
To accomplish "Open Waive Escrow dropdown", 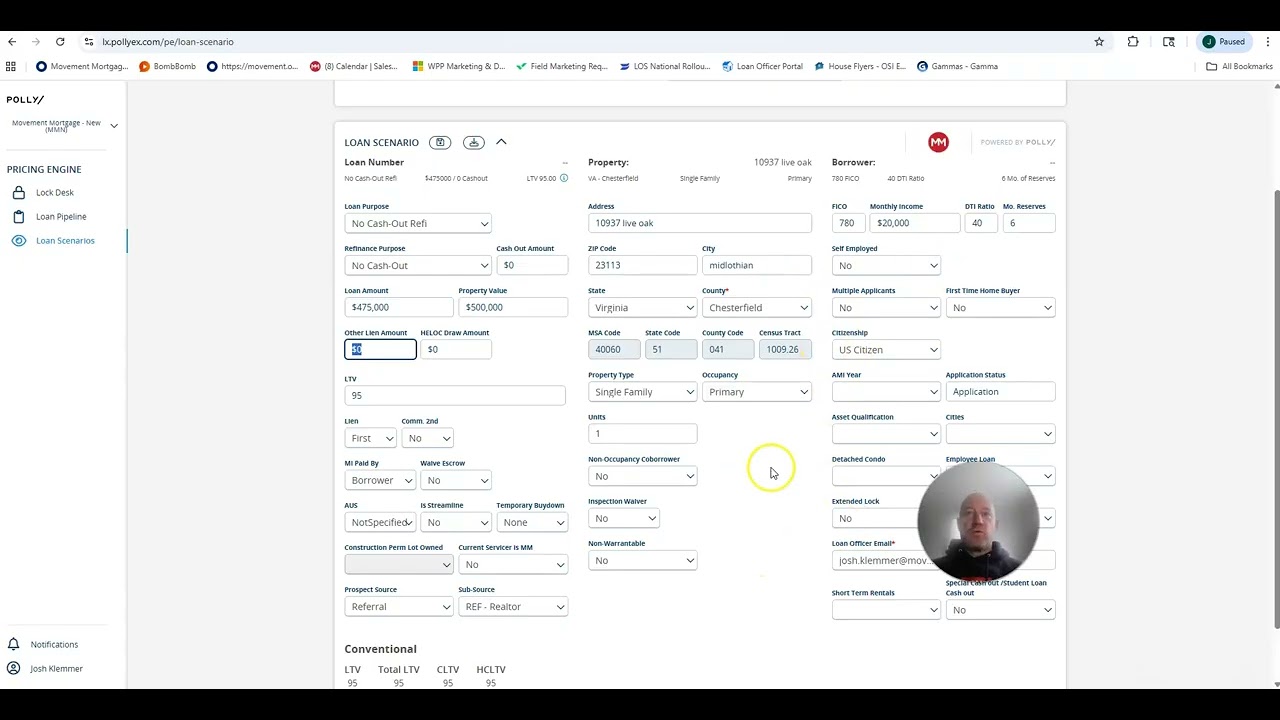I will tap(456, 480).
